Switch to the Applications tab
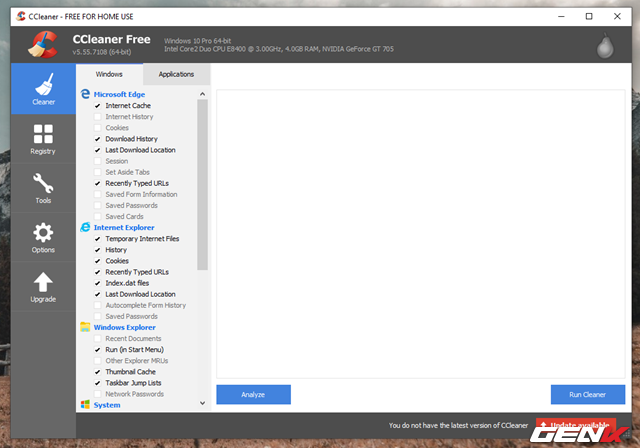Screen dimensions: 640x448 pos(176,74)
